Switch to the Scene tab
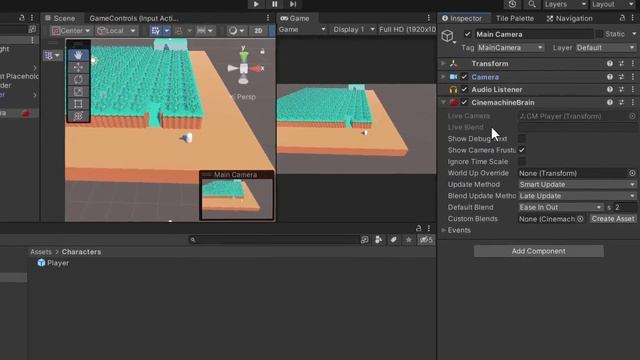Viewport: 640px width, 360px height. click(61, 18)
